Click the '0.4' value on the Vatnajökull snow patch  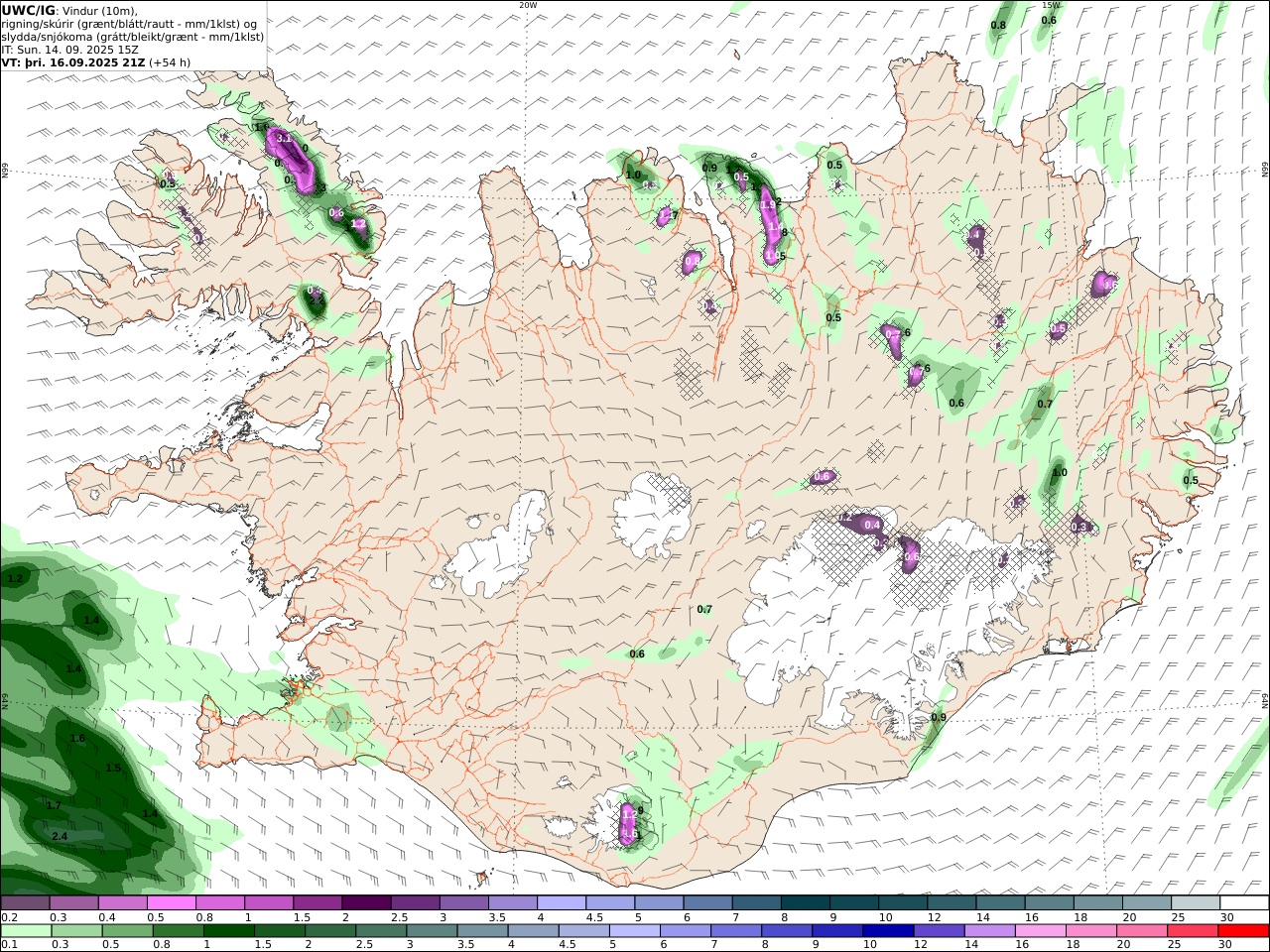pyautogui.click(x=872, y=525)
